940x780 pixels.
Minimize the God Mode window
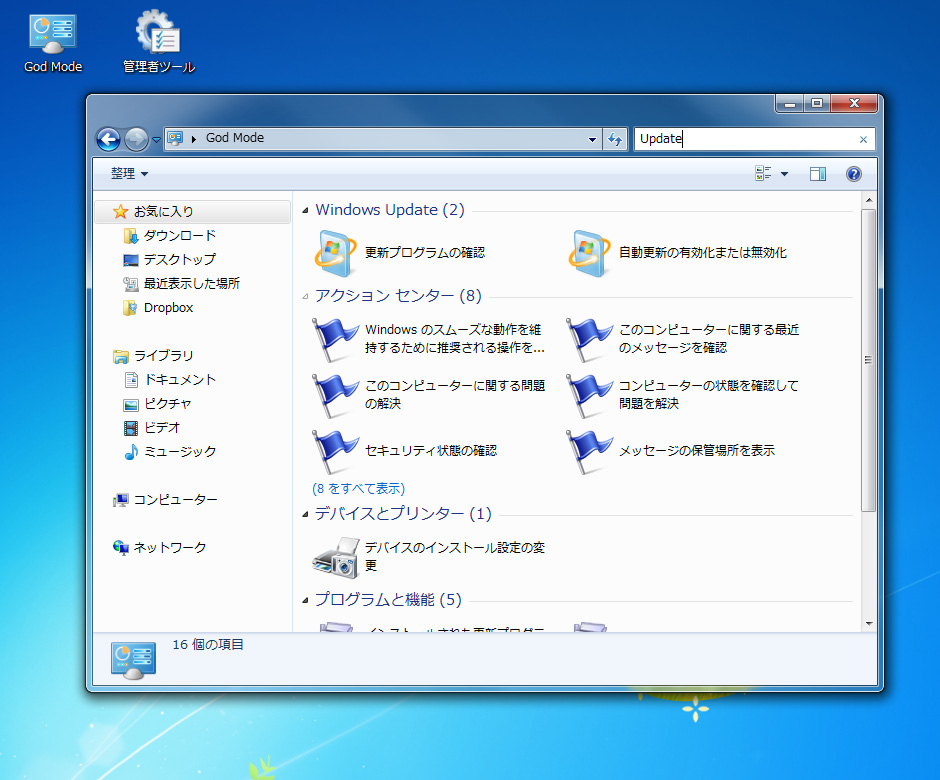[x=790, y=104]
